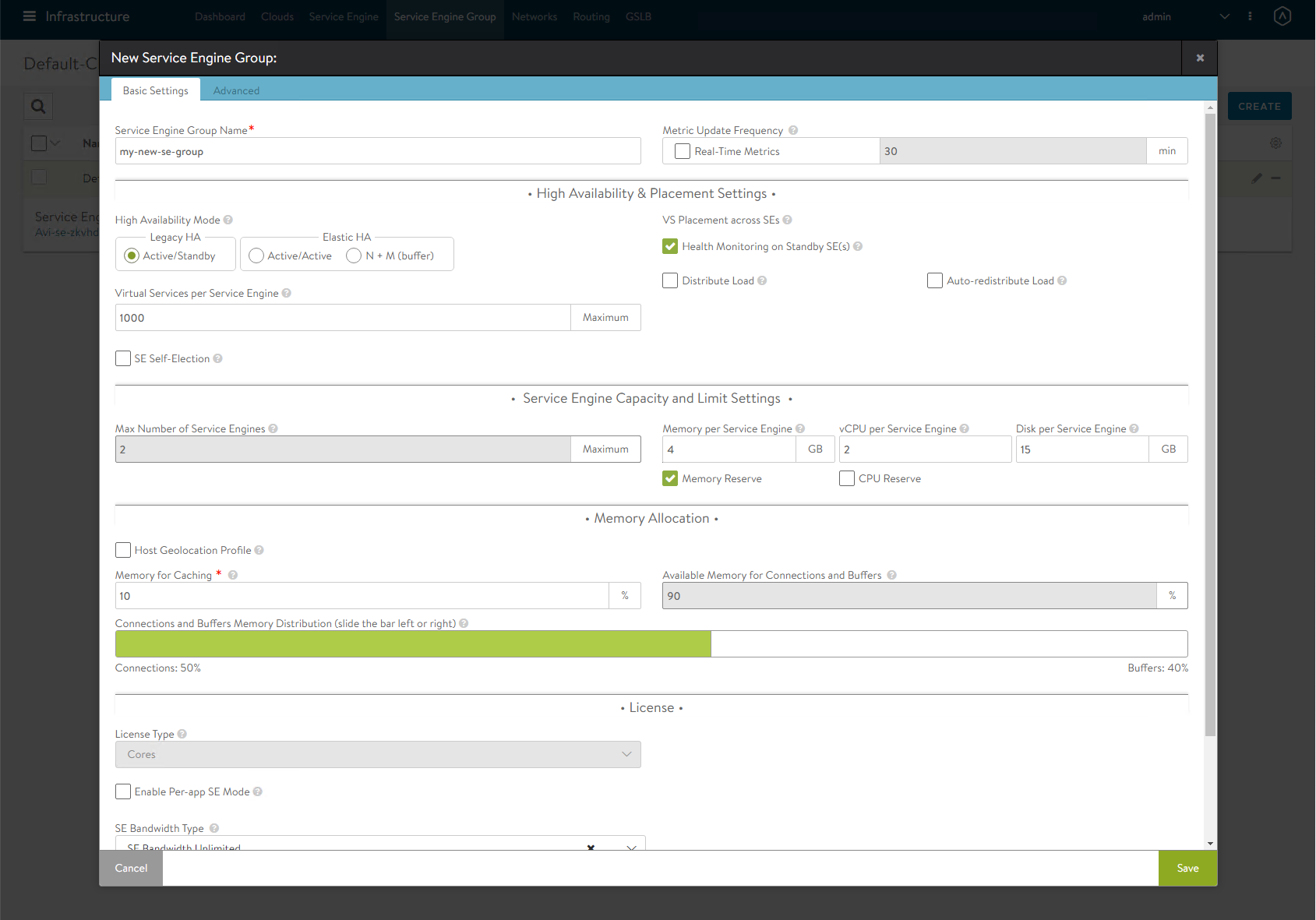This screenshot has height=920, width=1316.
Task: Show help for VS Placement across SEs
Action: tap(788, 220)
